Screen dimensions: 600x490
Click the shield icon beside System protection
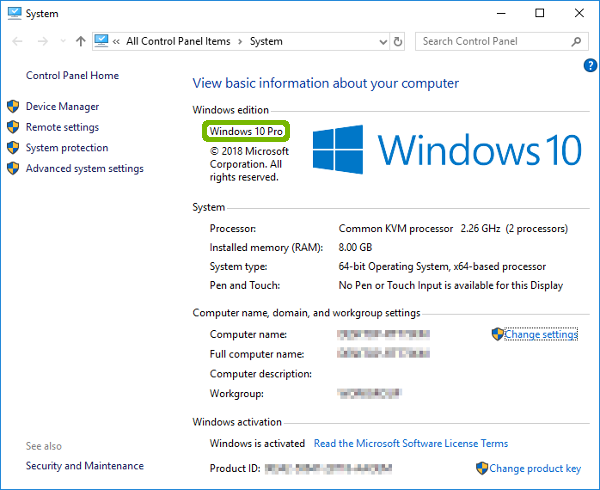(x=13, y=148)
